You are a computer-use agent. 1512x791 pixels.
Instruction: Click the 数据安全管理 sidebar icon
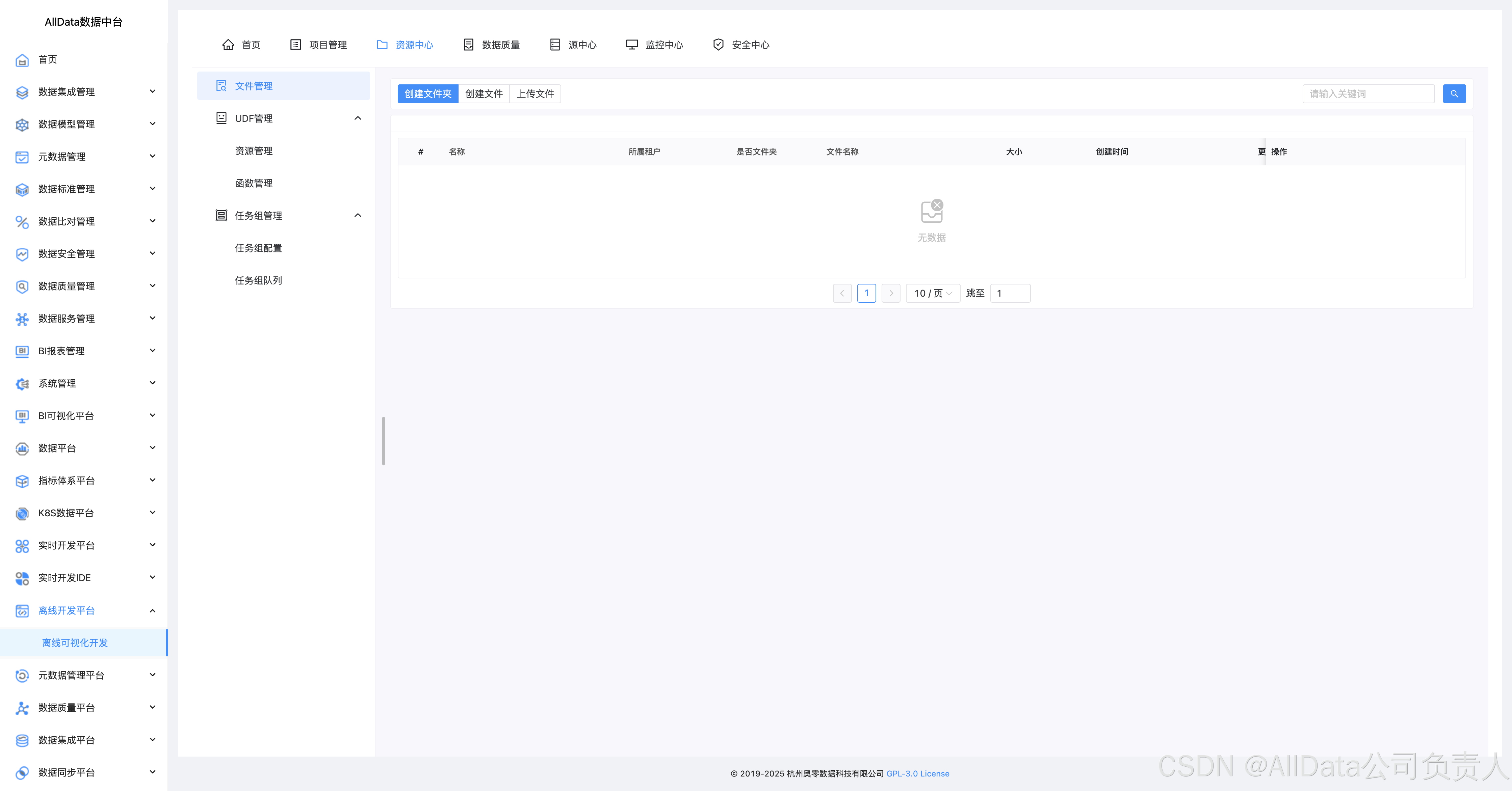coord(22,254)
